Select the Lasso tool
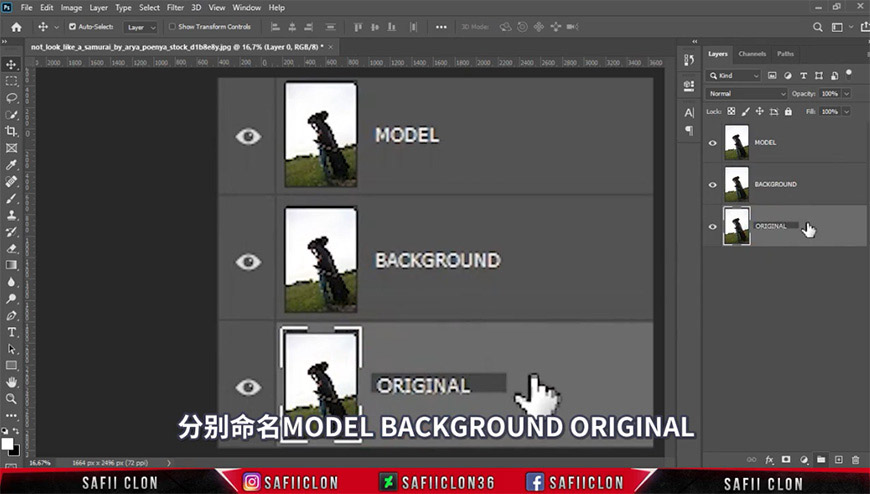The height and width of the screenshot is (494, 870). click(11, 98)
